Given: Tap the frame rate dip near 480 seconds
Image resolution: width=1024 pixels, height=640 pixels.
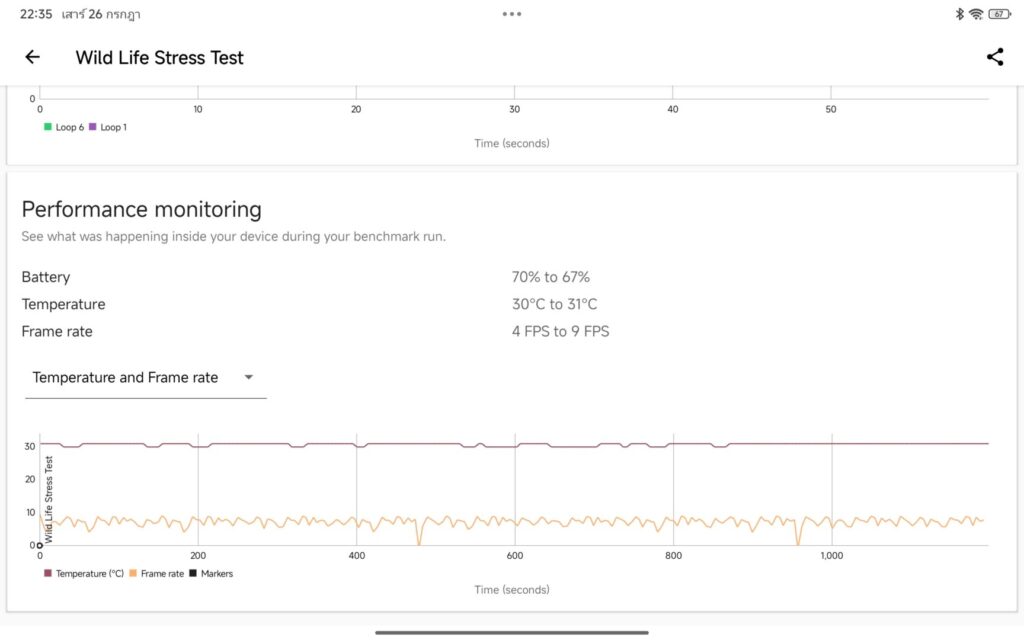Looking at the screenshot, I should (x=419, y=536).
